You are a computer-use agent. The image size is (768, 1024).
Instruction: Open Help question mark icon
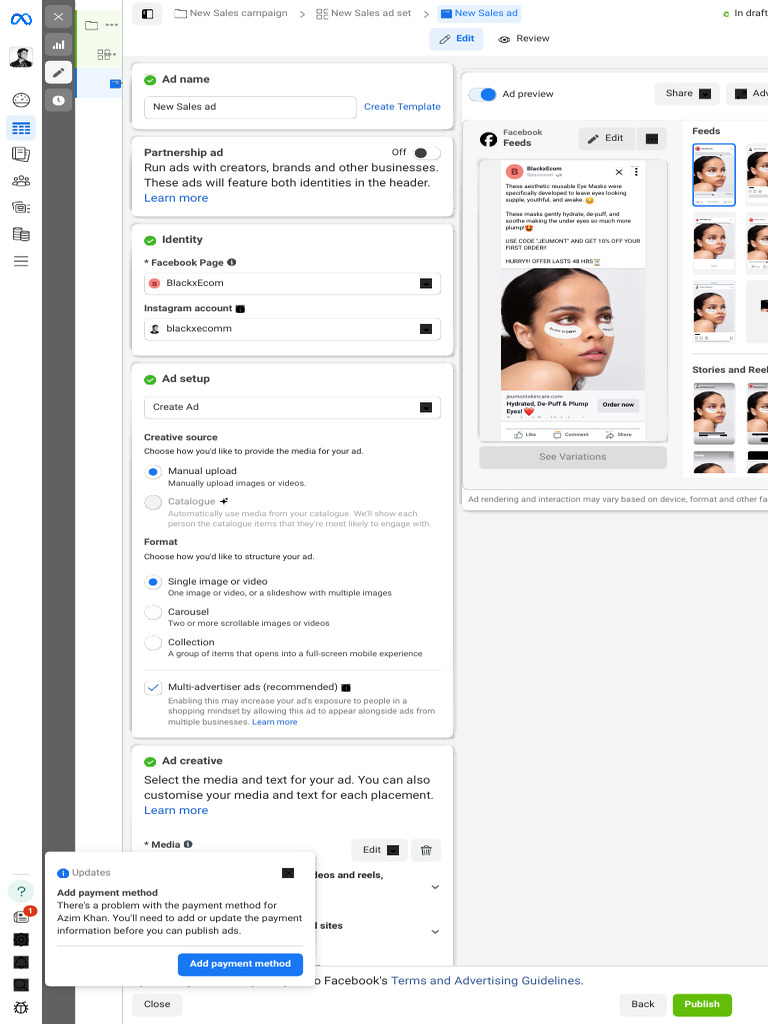point(21,891)
